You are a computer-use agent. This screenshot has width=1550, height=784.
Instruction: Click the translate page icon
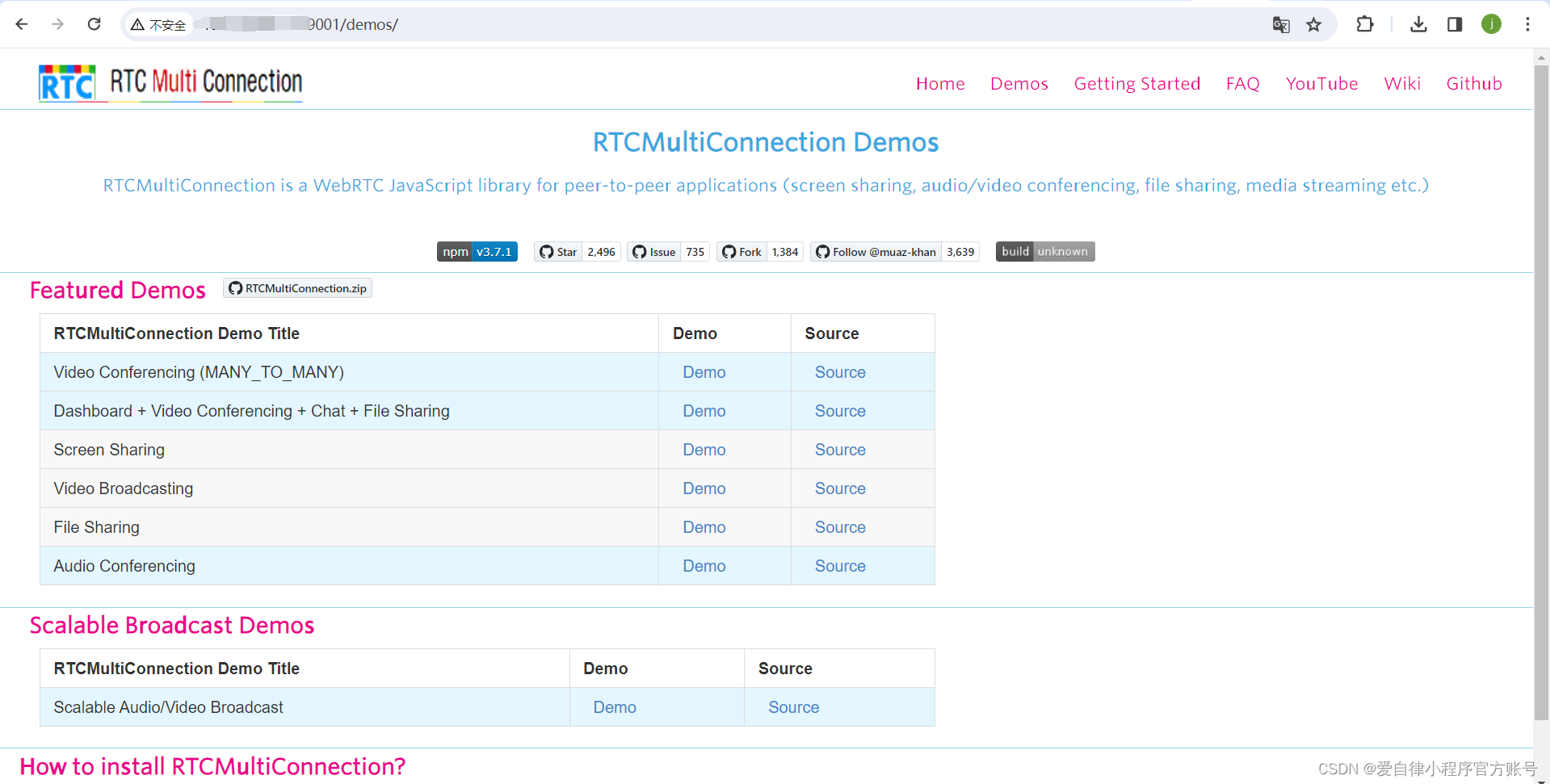pos(1281,25)
